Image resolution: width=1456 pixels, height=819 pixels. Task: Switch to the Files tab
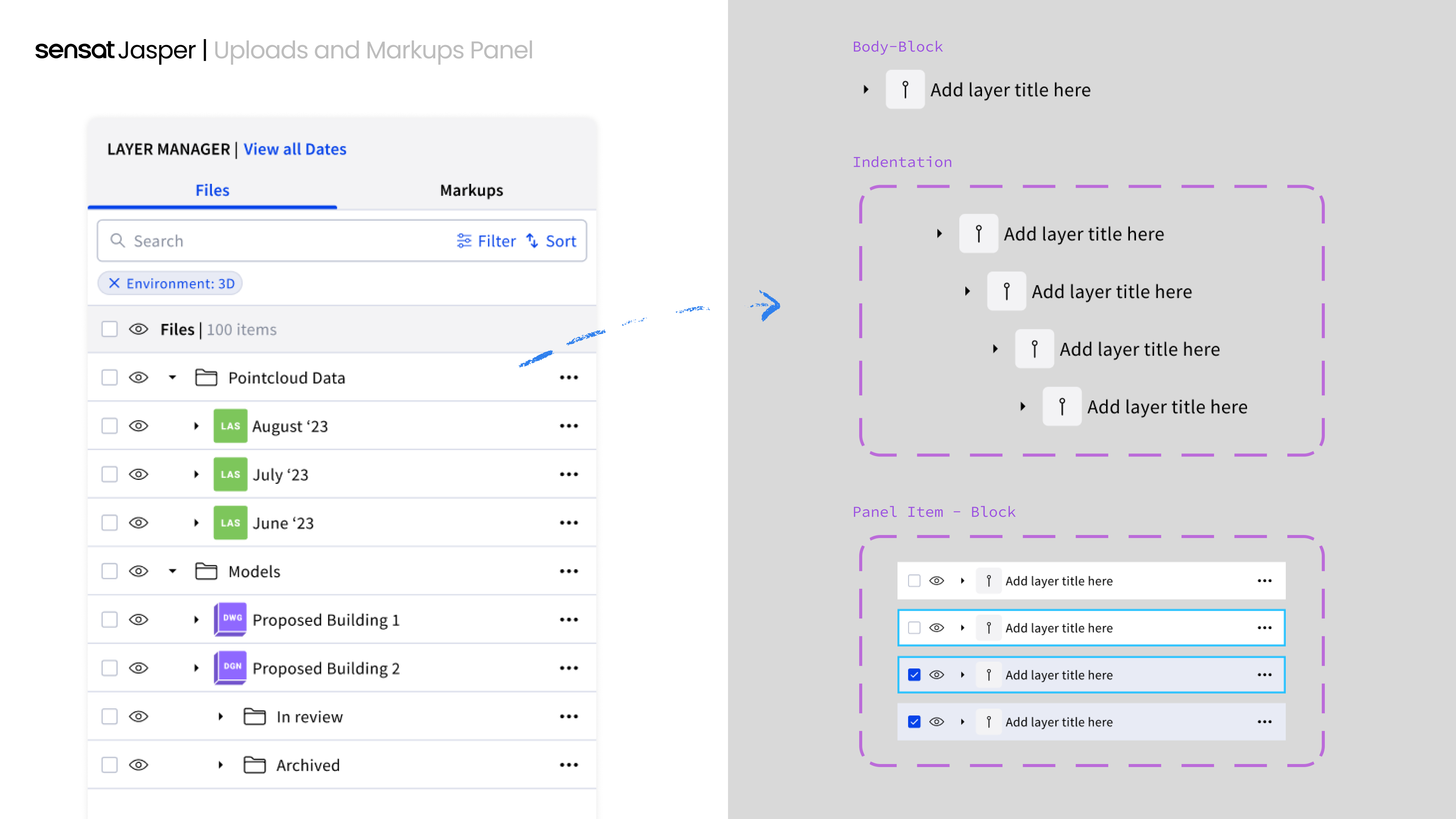(212, 190)
